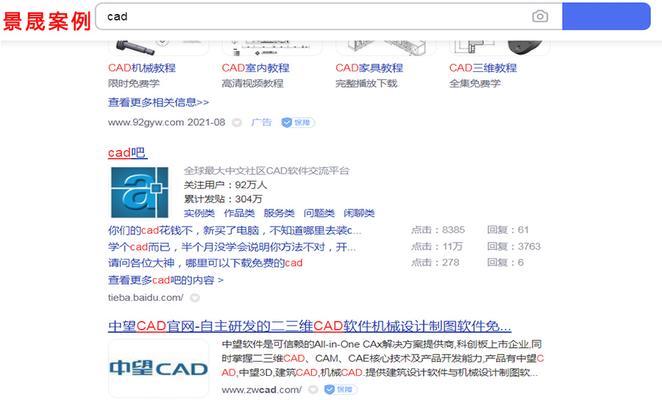Open the cad吧 result title
662x400 pixels.
click(x=128, y=153)
